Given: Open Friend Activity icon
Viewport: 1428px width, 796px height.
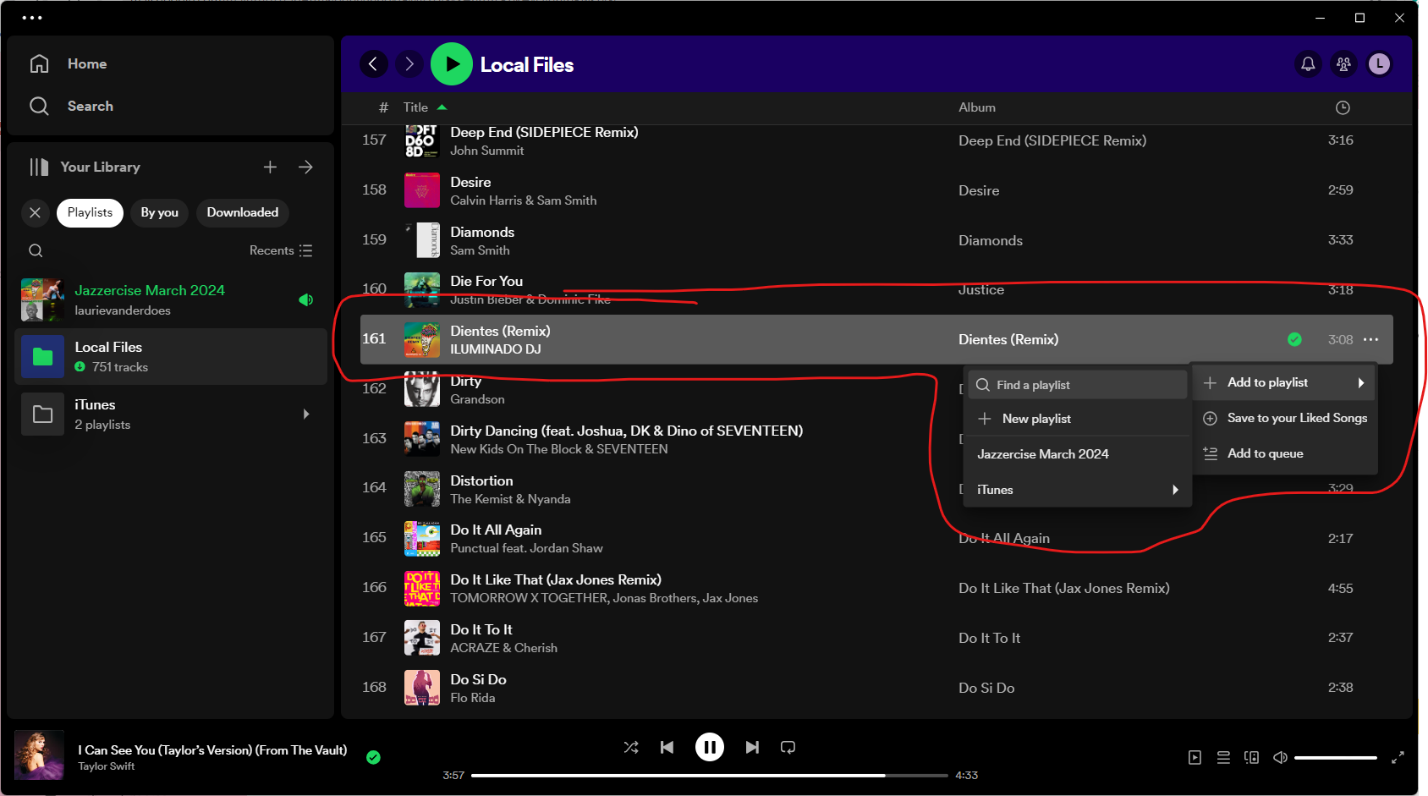Looking at the screenshot, I should click(1344, 64).
